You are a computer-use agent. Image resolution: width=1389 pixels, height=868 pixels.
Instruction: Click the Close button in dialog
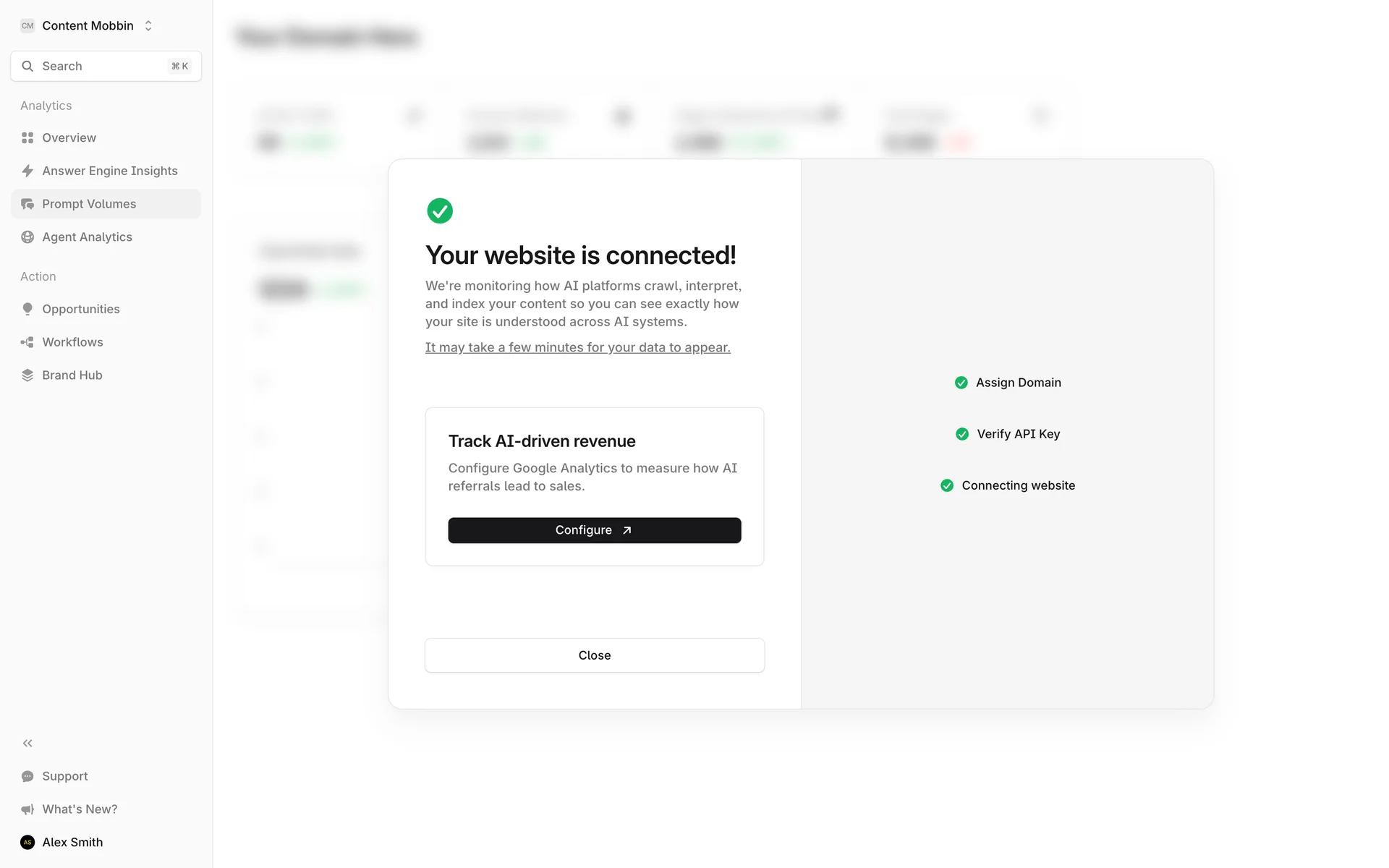(594, 655)
